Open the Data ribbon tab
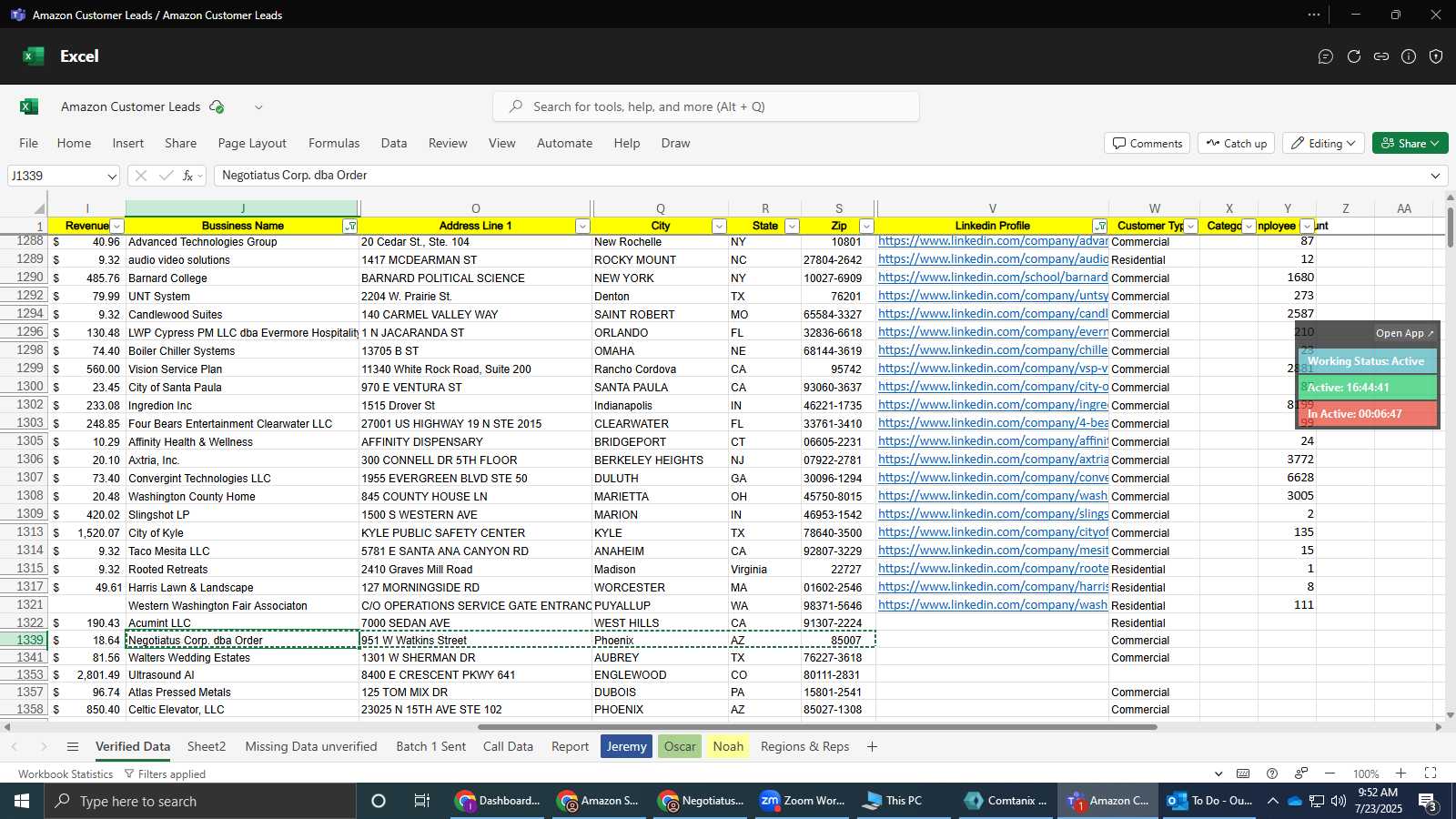 pos(394,143)
